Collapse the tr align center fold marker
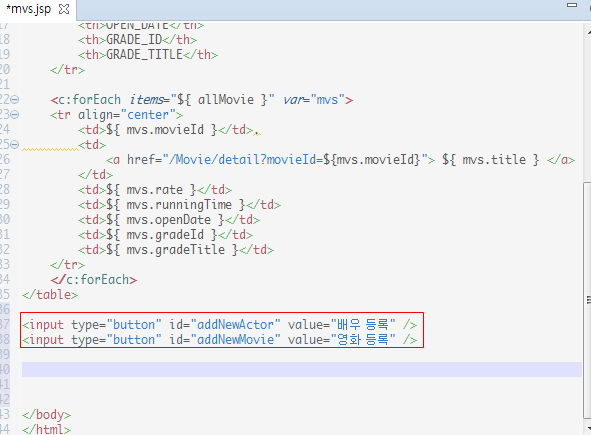 tap(14, 115)
